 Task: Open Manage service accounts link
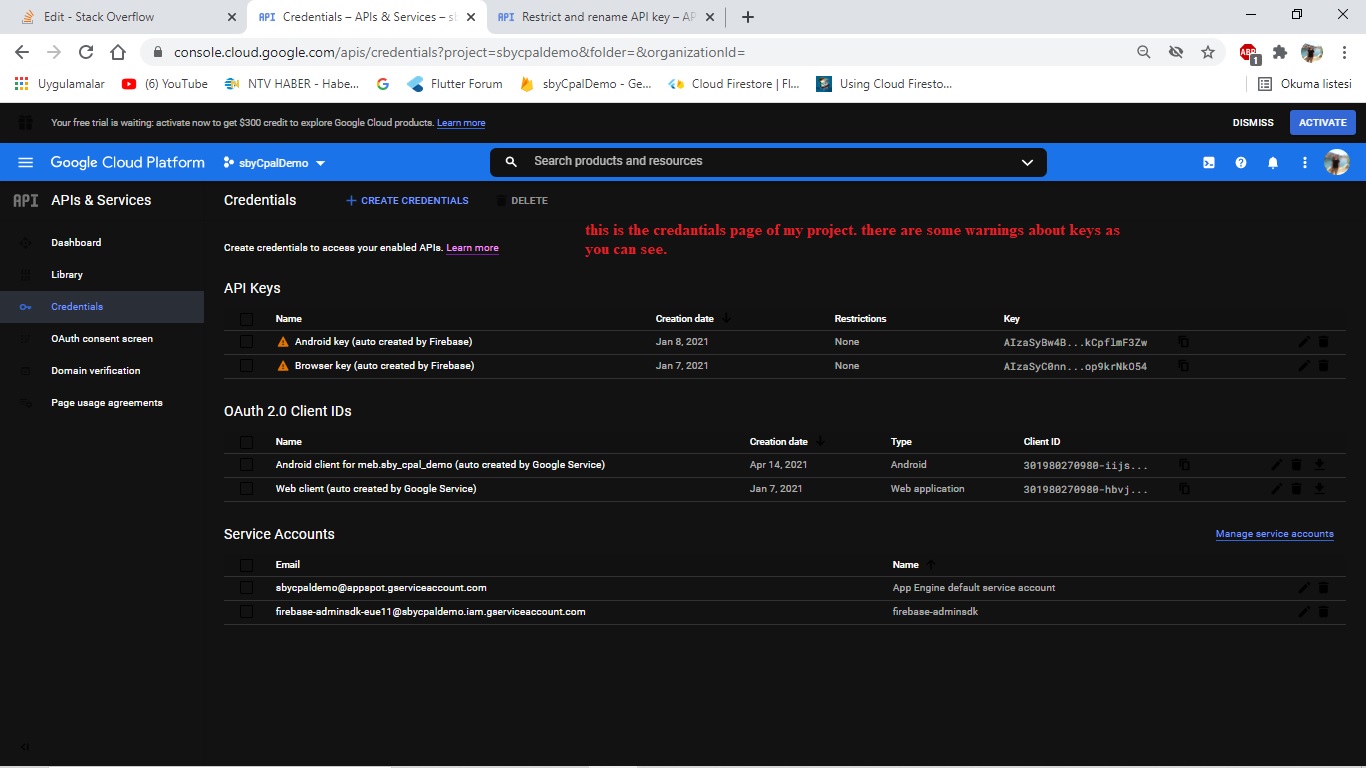(x=1274, y=534)
